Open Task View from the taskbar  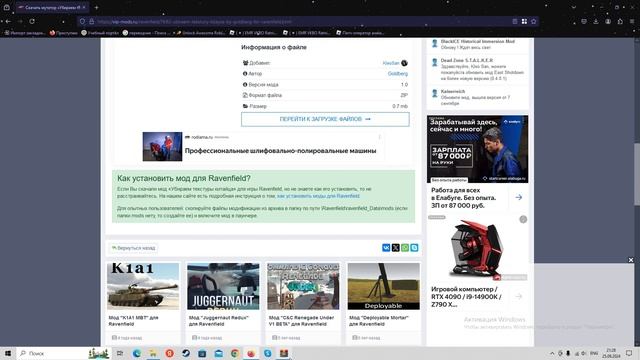tap(120, 353)
